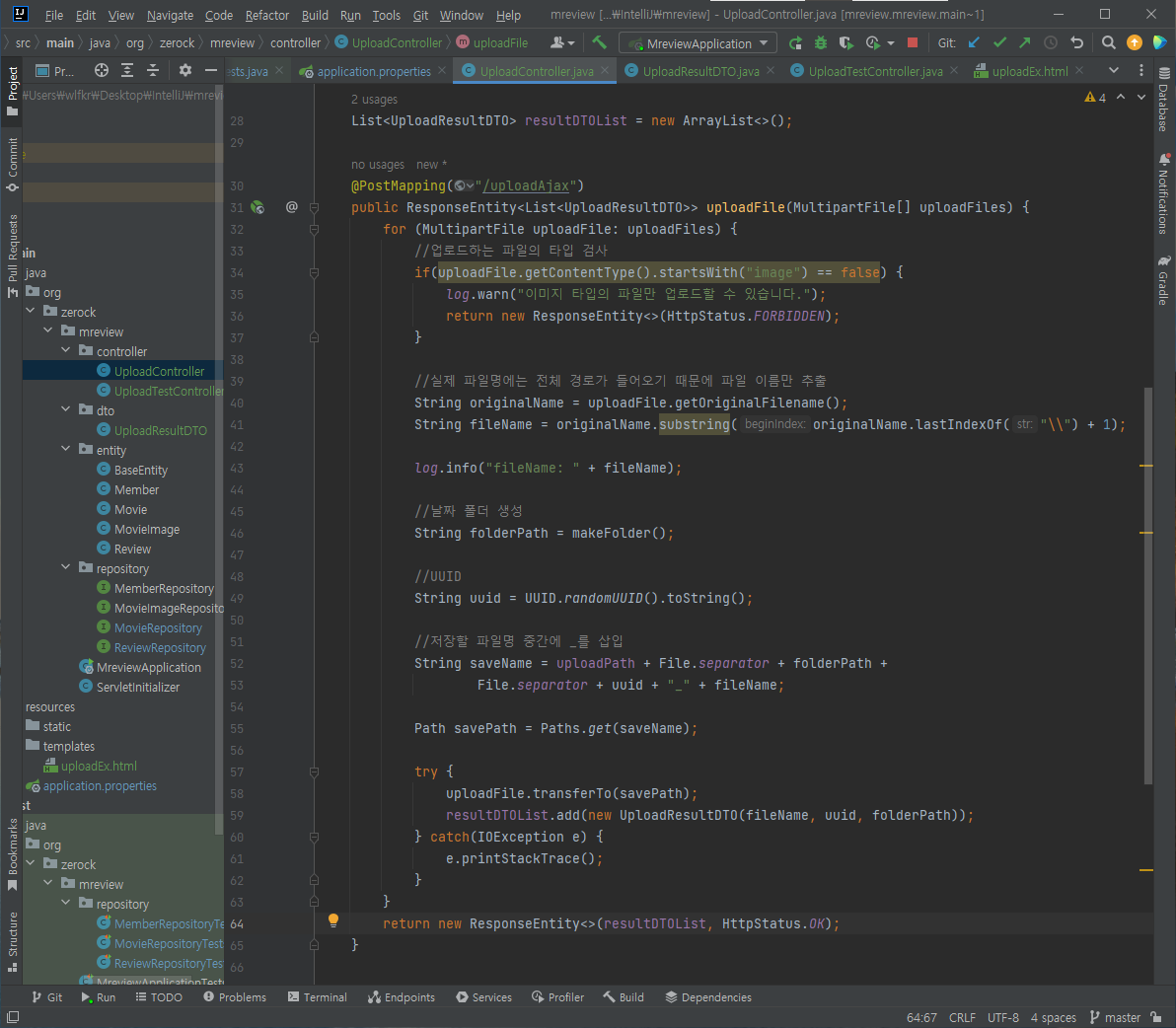Open Problems tool window

coord(235,997)
